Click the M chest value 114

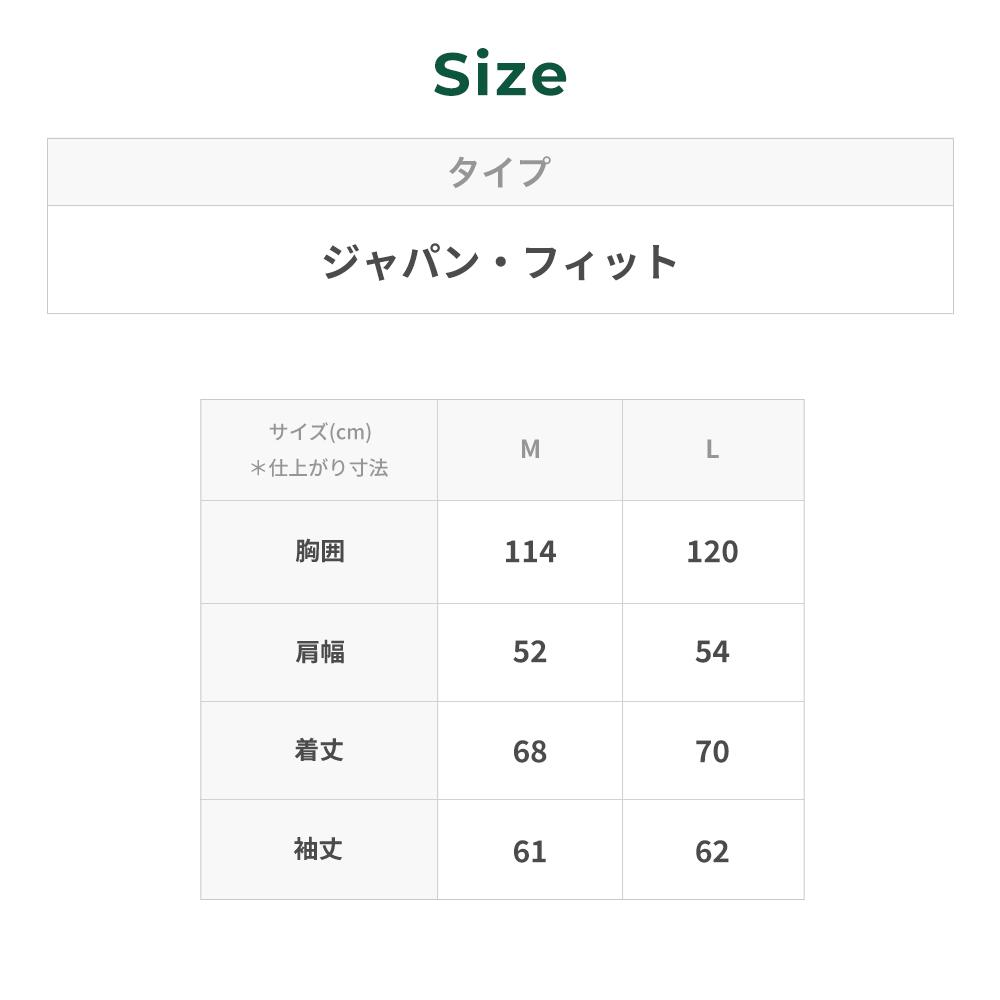[x=530, y=552]
